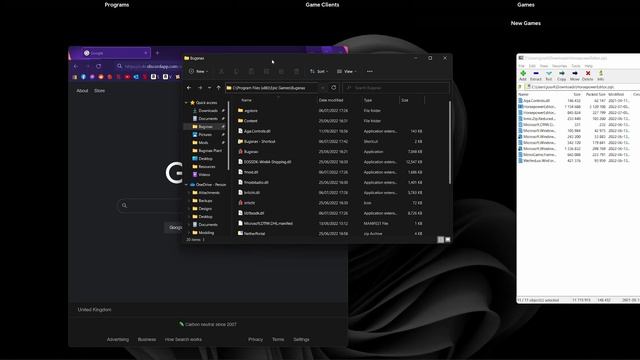
Task: Expand the Attachments folder under OneDrive
Action: point(189,193)
